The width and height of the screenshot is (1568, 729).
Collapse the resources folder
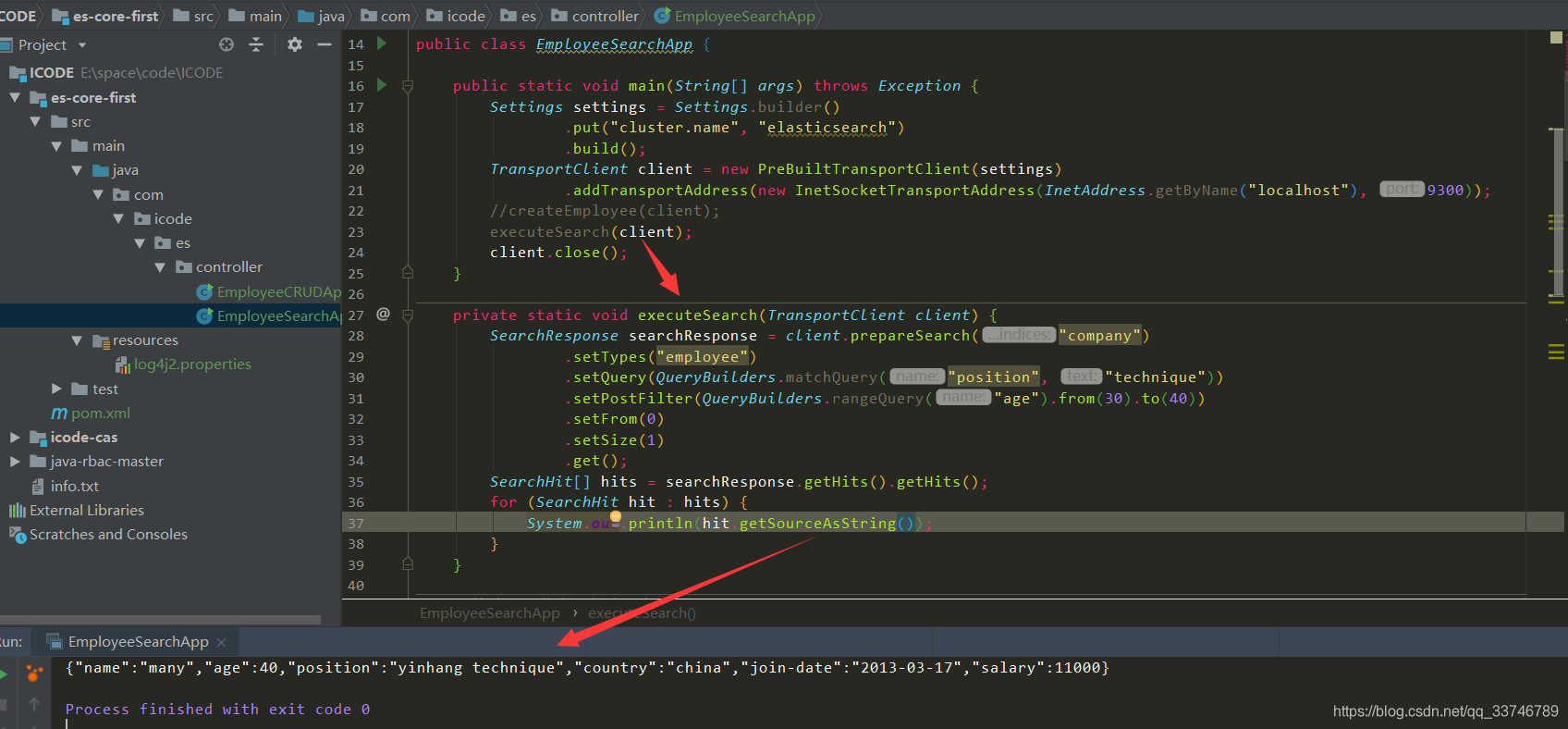77,340
